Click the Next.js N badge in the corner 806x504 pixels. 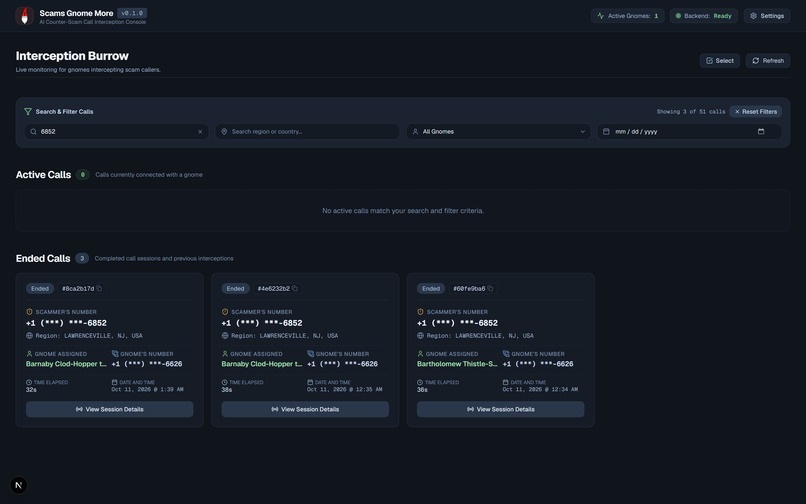pyautogui.click(x=19, y=485)
